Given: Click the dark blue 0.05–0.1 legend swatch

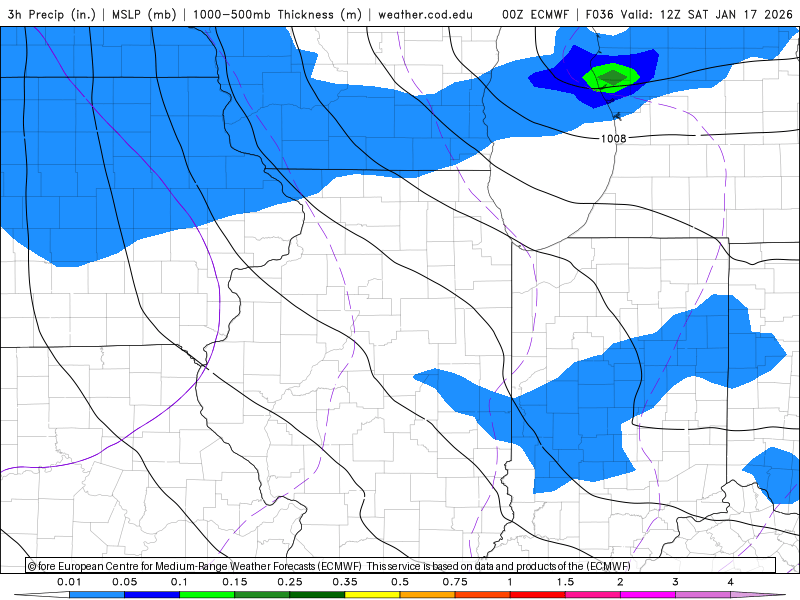Looking at the screenshot, I should (152, 595).
